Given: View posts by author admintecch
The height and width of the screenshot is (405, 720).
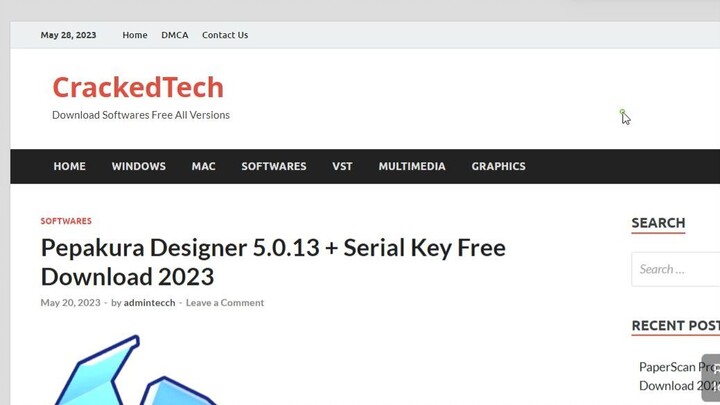Looking at the screenshot, I should (149, 303).
